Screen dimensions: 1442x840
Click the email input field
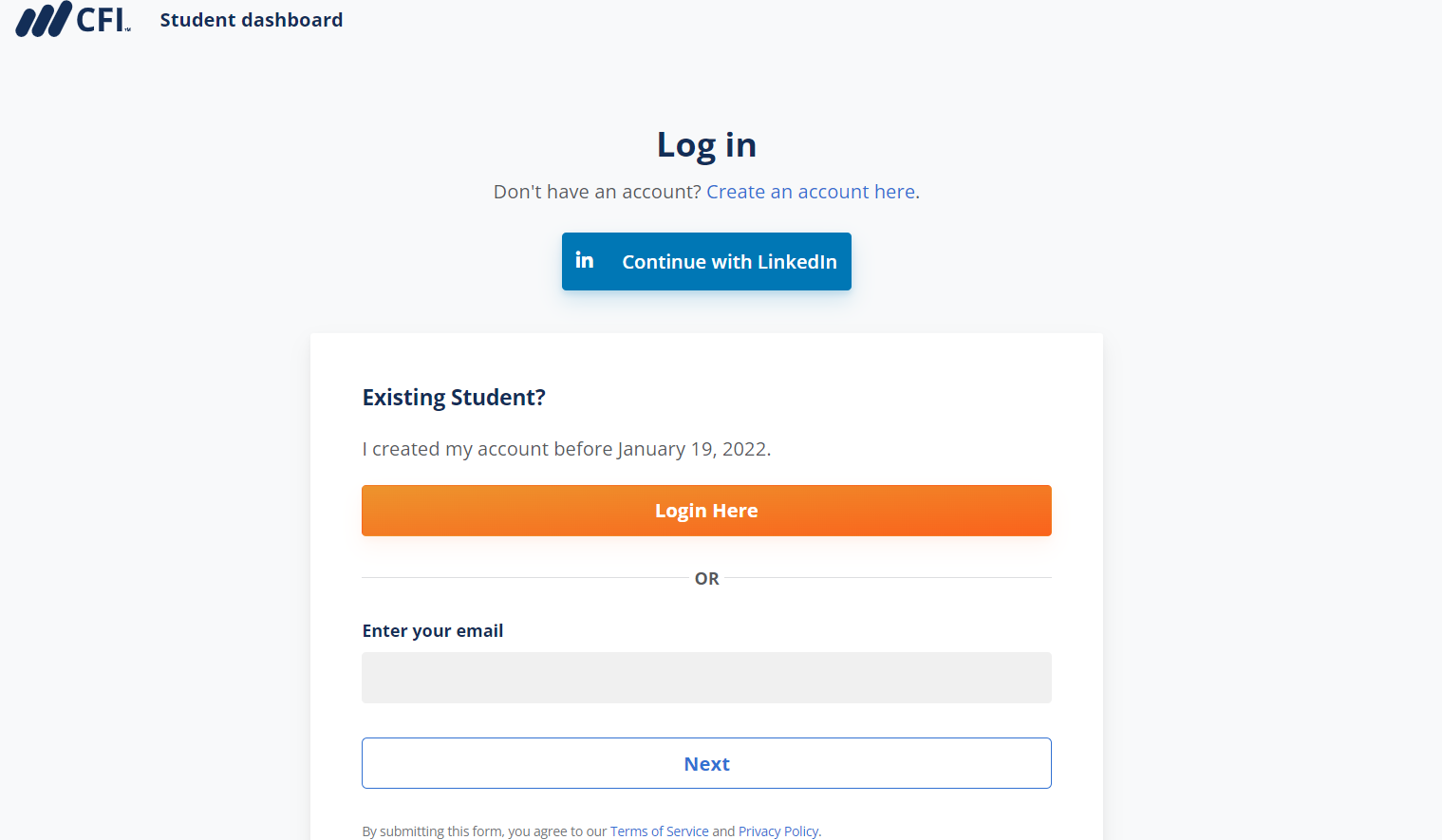(705, 677)
